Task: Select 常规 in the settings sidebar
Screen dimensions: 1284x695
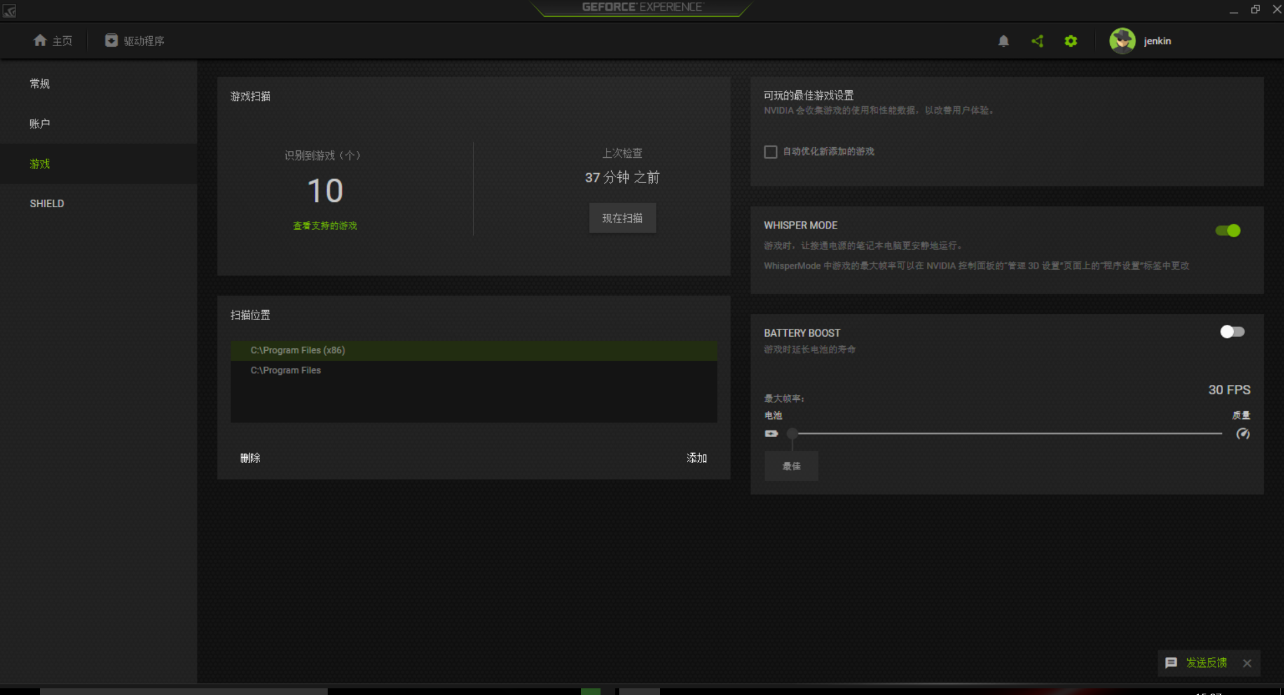Action: [98, 84]
